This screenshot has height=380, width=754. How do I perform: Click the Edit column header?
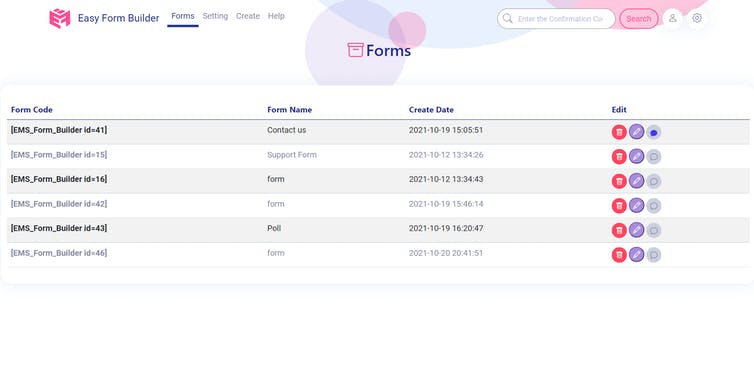619,110
